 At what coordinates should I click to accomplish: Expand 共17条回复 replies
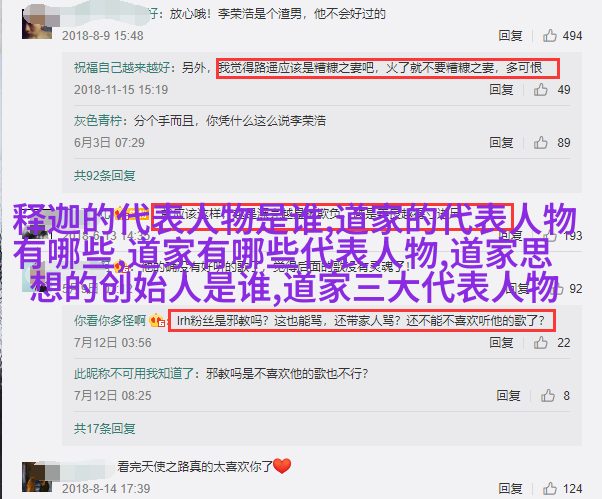click(x=104, y=428)
